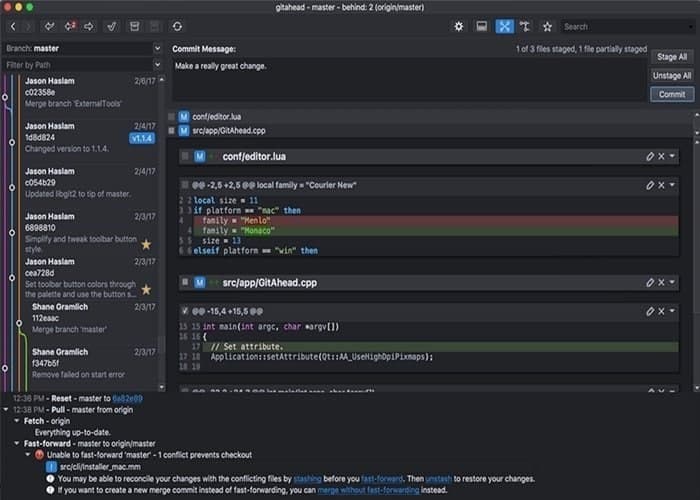Viewport: 700px width, 500px height.
Task: Select the Shane Gramlich 112eaac commit
Action: [x=89, y=318]
